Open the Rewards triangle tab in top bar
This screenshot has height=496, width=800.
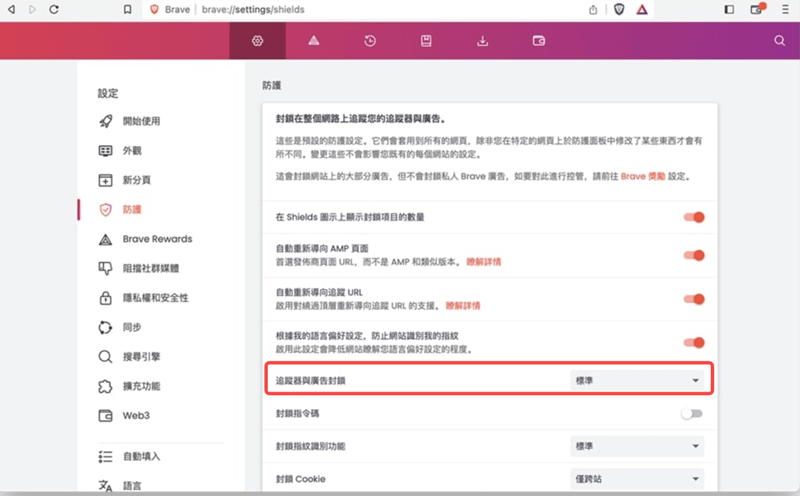[314, 41]
